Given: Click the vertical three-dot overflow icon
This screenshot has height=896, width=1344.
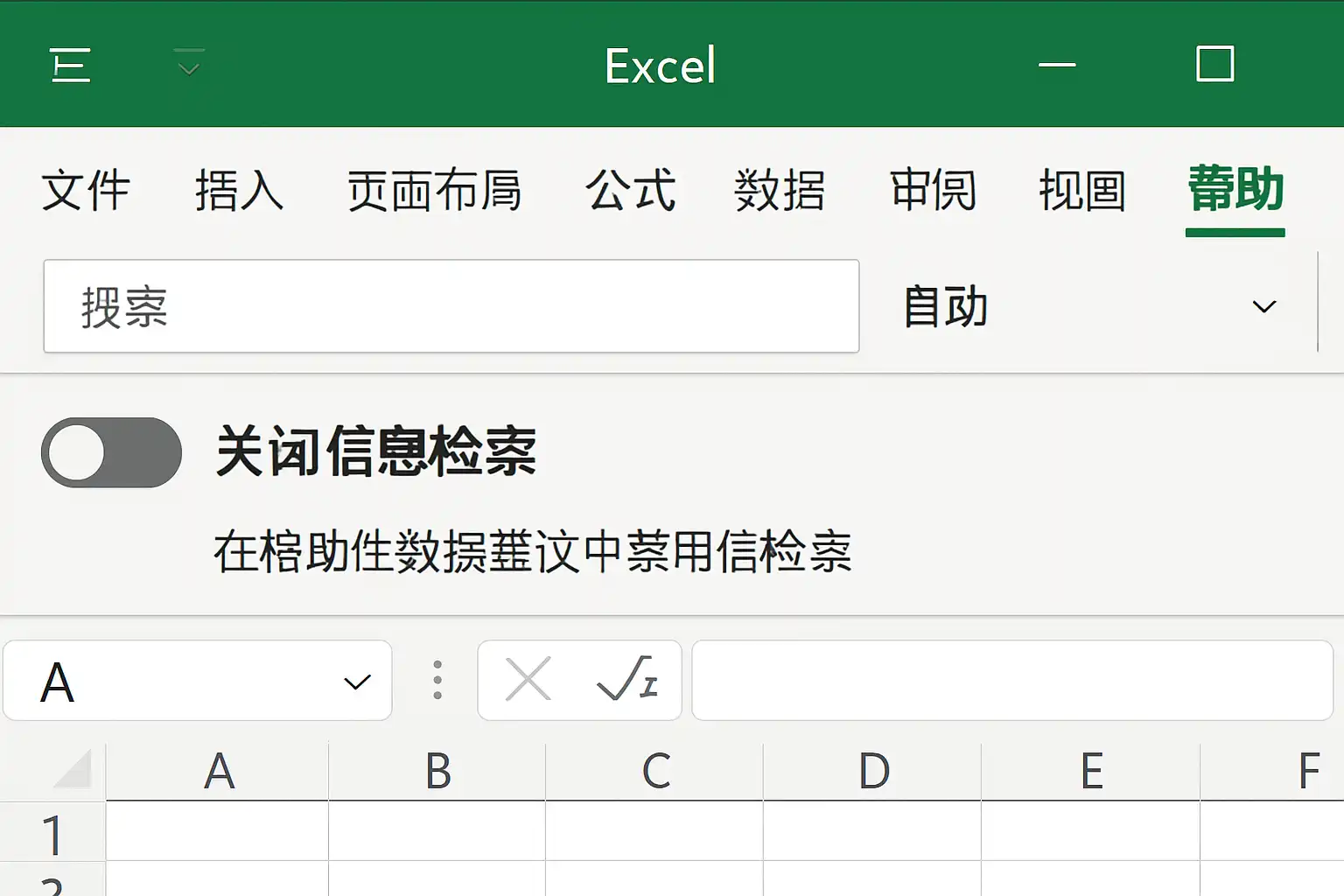Looking at the screenshot, I should point(437,680).
